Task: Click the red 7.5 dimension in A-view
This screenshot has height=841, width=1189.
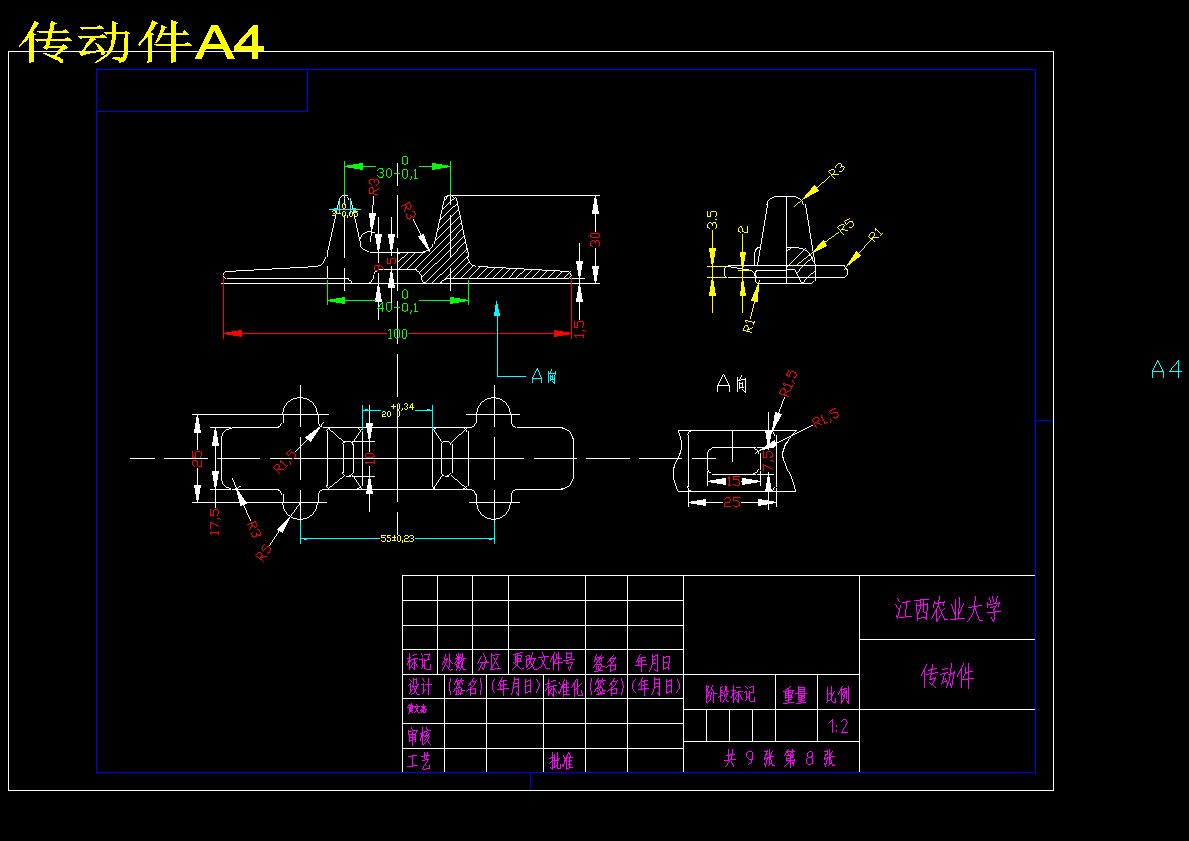Action: click(x=769, y=461)
